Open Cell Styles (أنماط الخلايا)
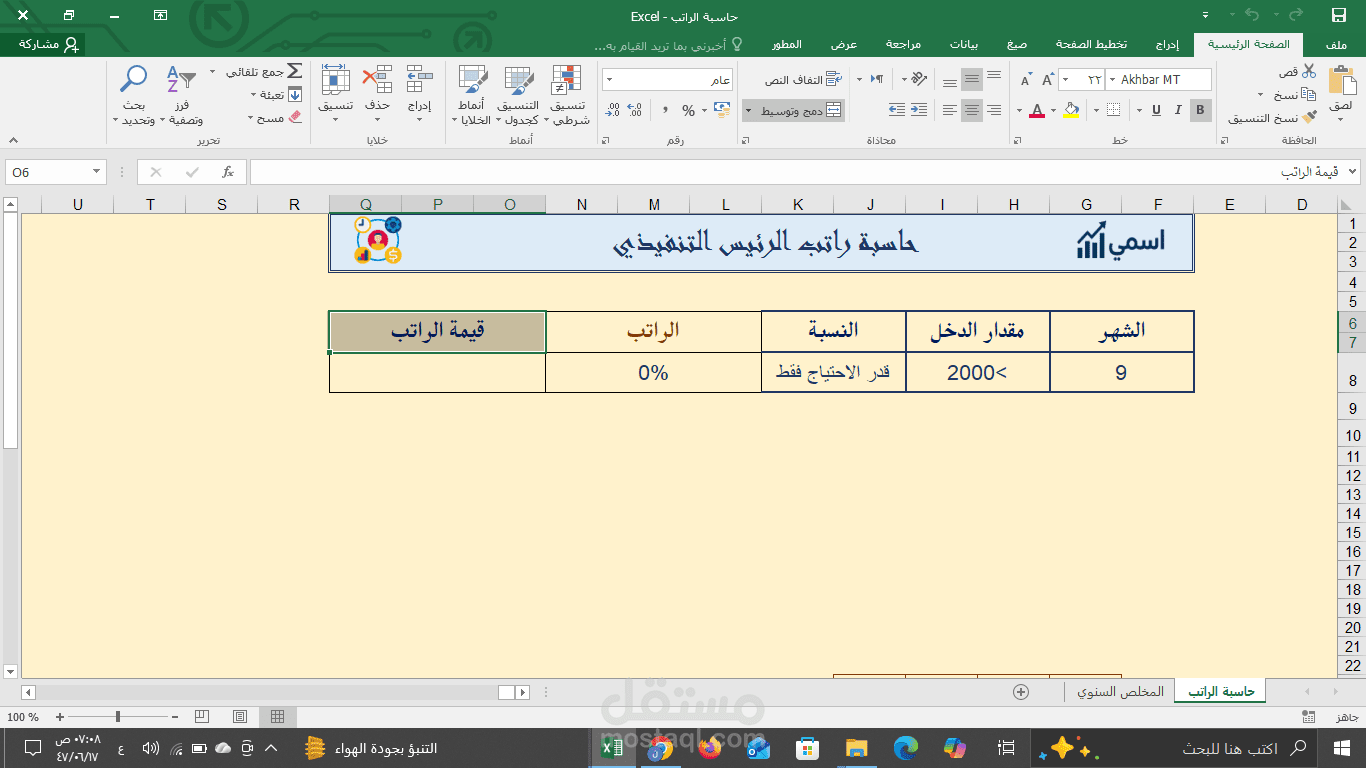Viewport: 1366px width, 768px height. coord(471,95)
